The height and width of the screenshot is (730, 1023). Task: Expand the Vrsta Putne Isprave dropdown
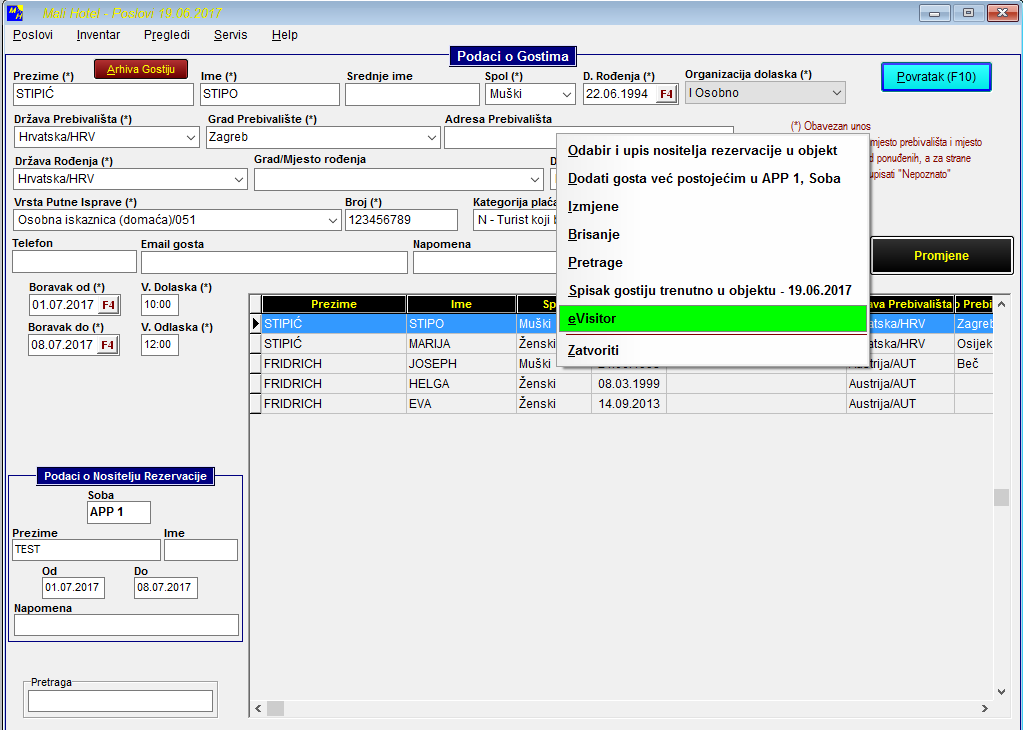(x=333, y=221)
